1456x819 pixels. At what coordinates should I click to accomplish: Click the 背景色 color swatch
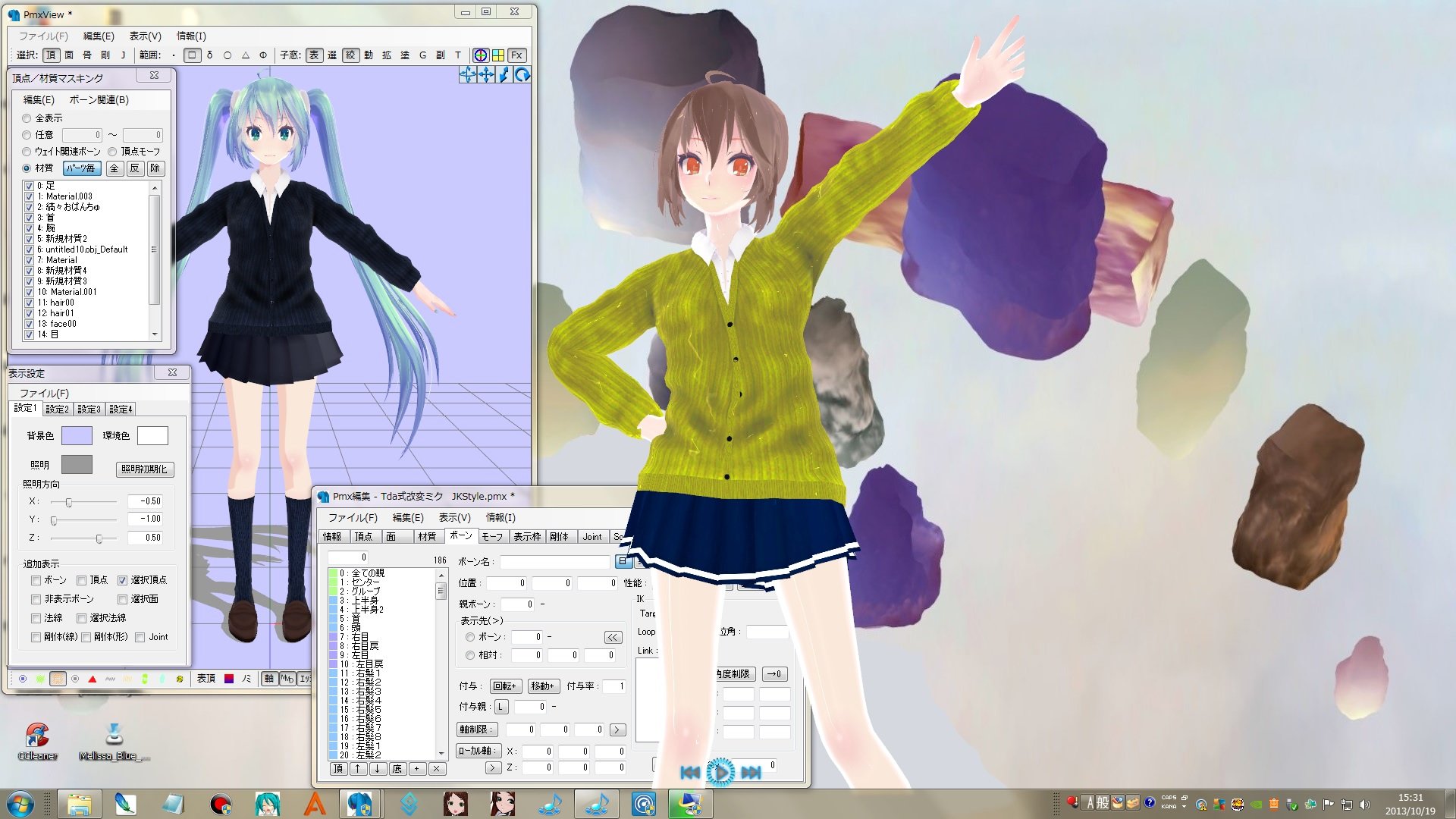[x=77, y=435]
